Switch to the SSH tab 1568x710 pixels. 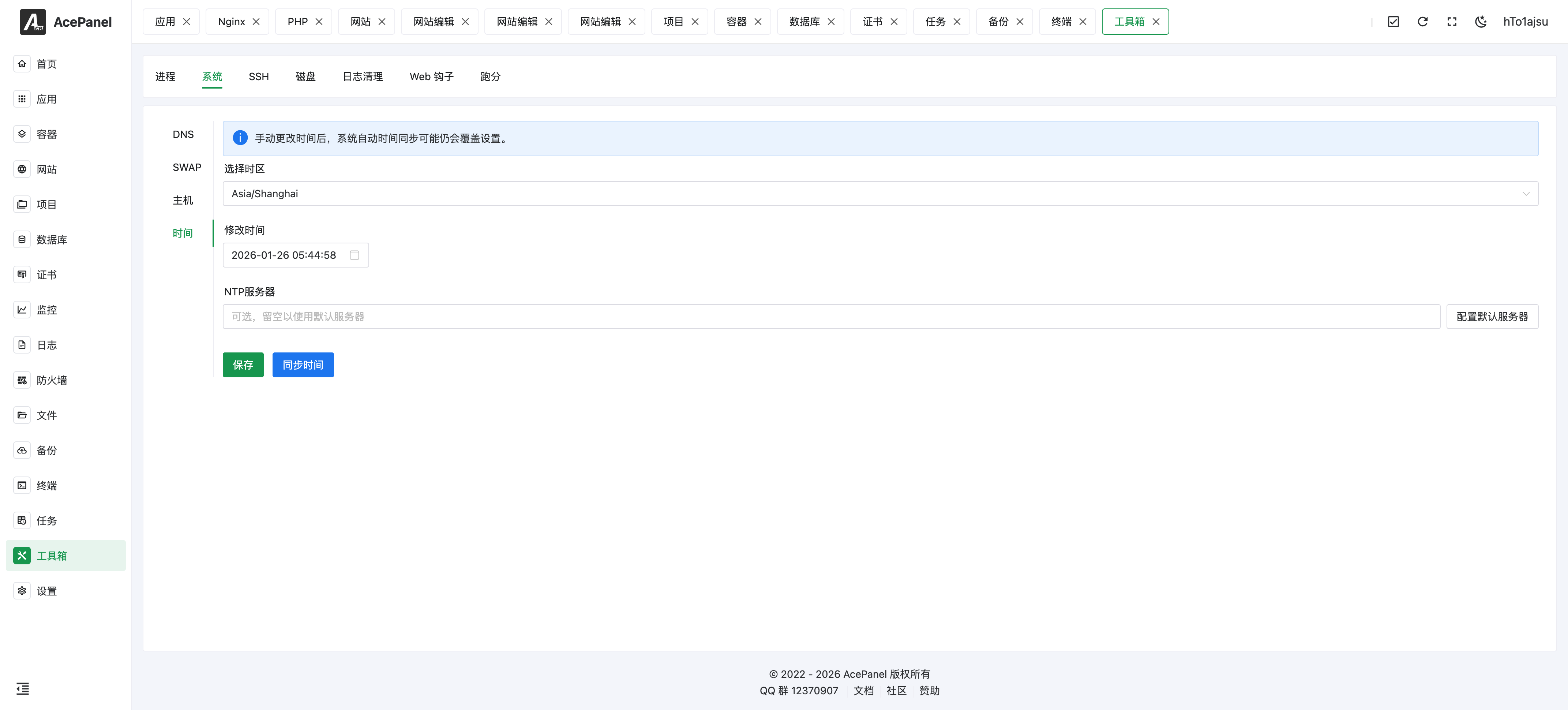point(259,77)
